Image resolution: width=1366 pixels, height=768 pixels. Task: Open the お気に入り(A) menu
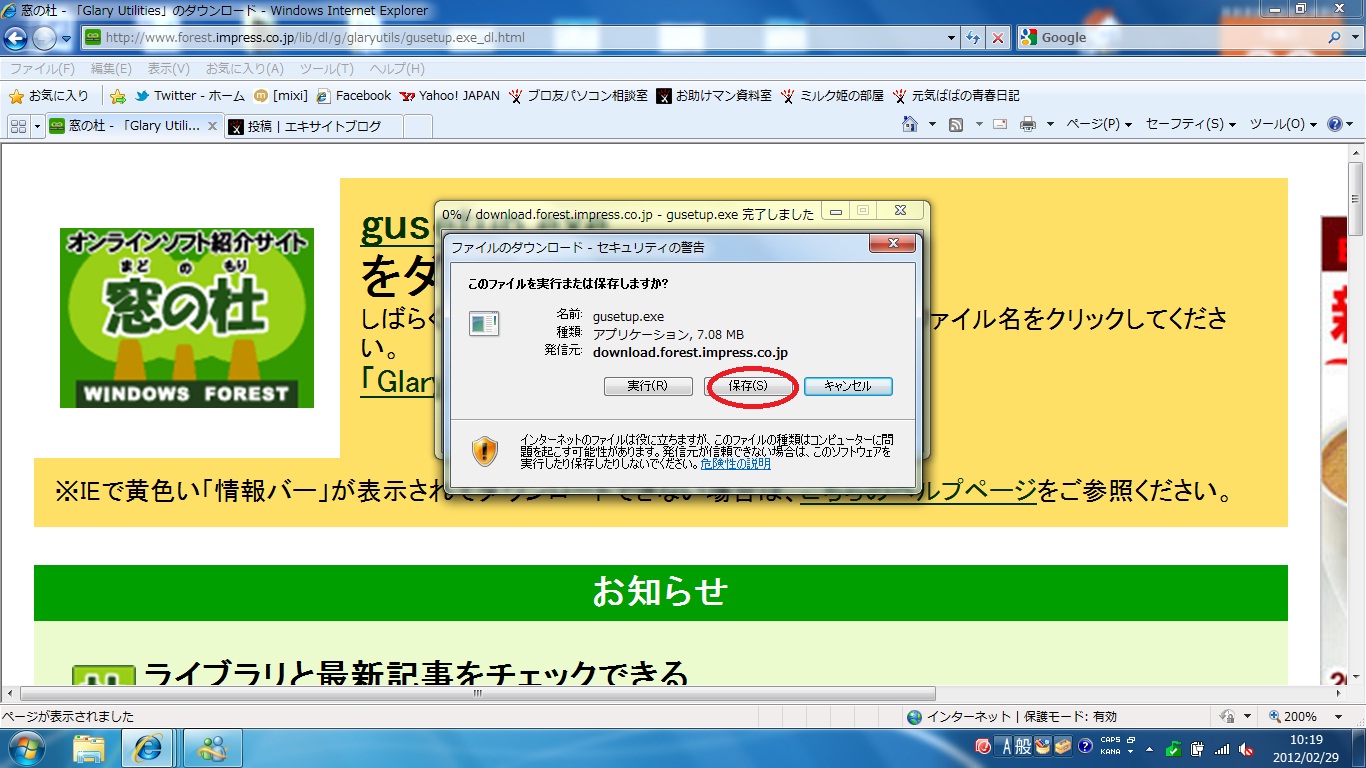245,69
